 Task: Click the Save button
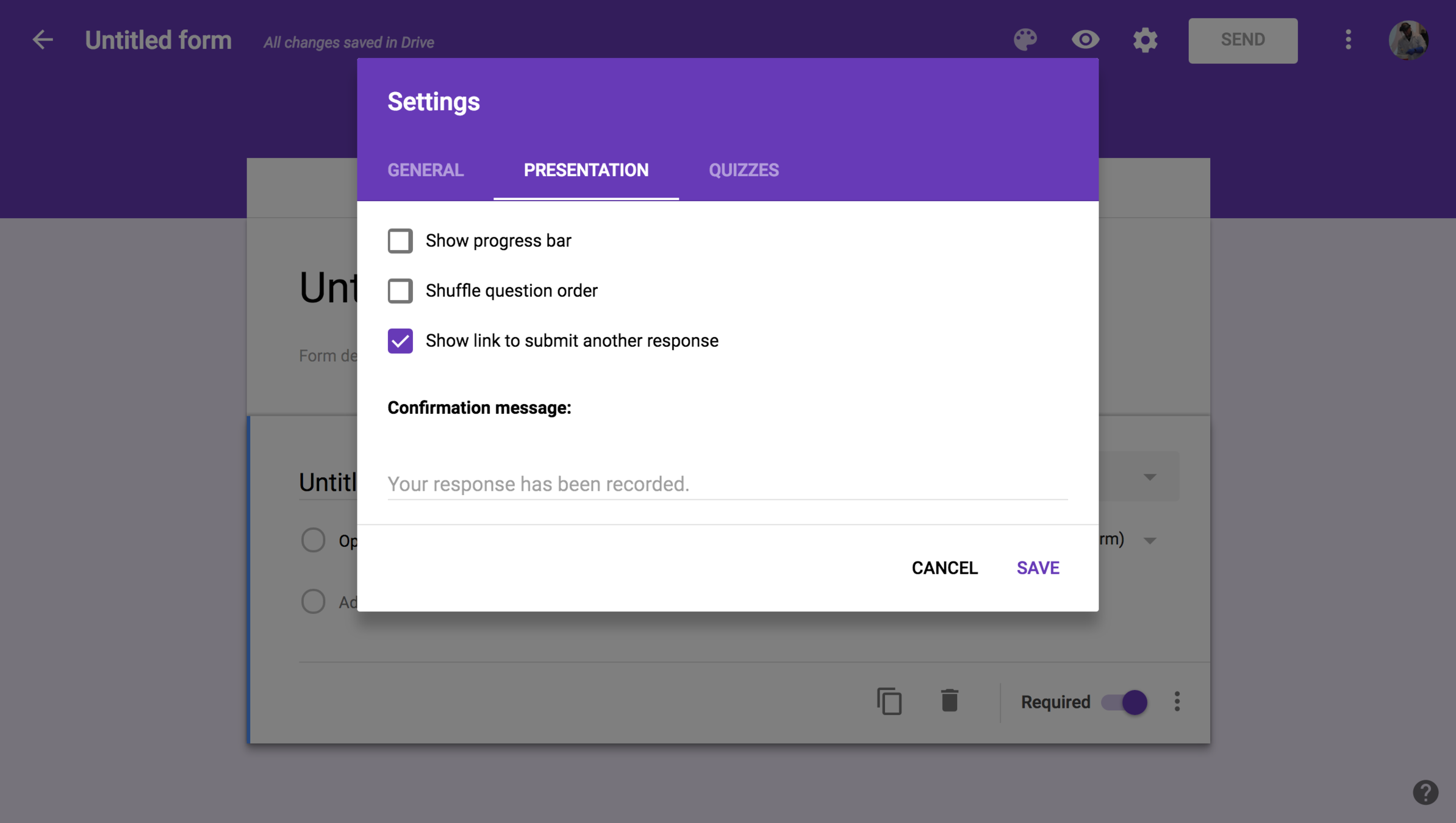point(1038,568)
